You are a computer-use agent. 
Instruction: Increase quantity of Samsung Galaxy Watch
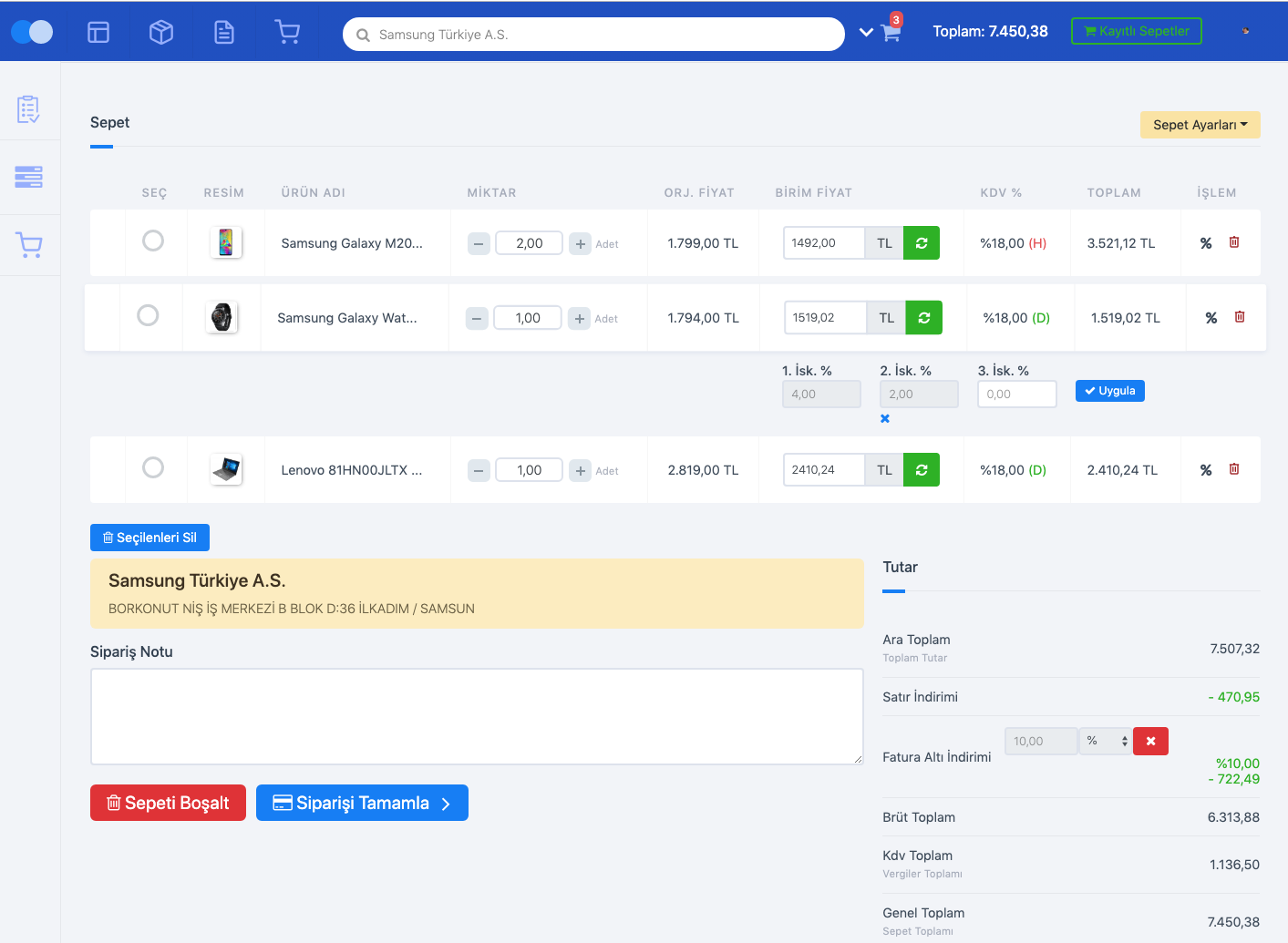point(580,319)
